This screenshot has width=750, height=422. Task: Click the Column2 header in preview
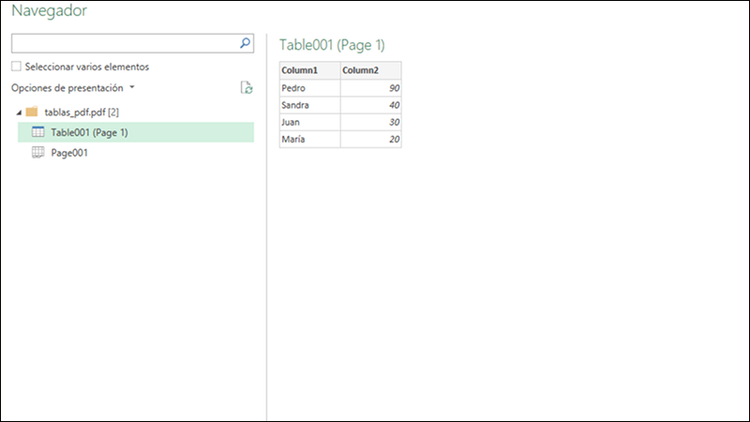coord(371,71)
